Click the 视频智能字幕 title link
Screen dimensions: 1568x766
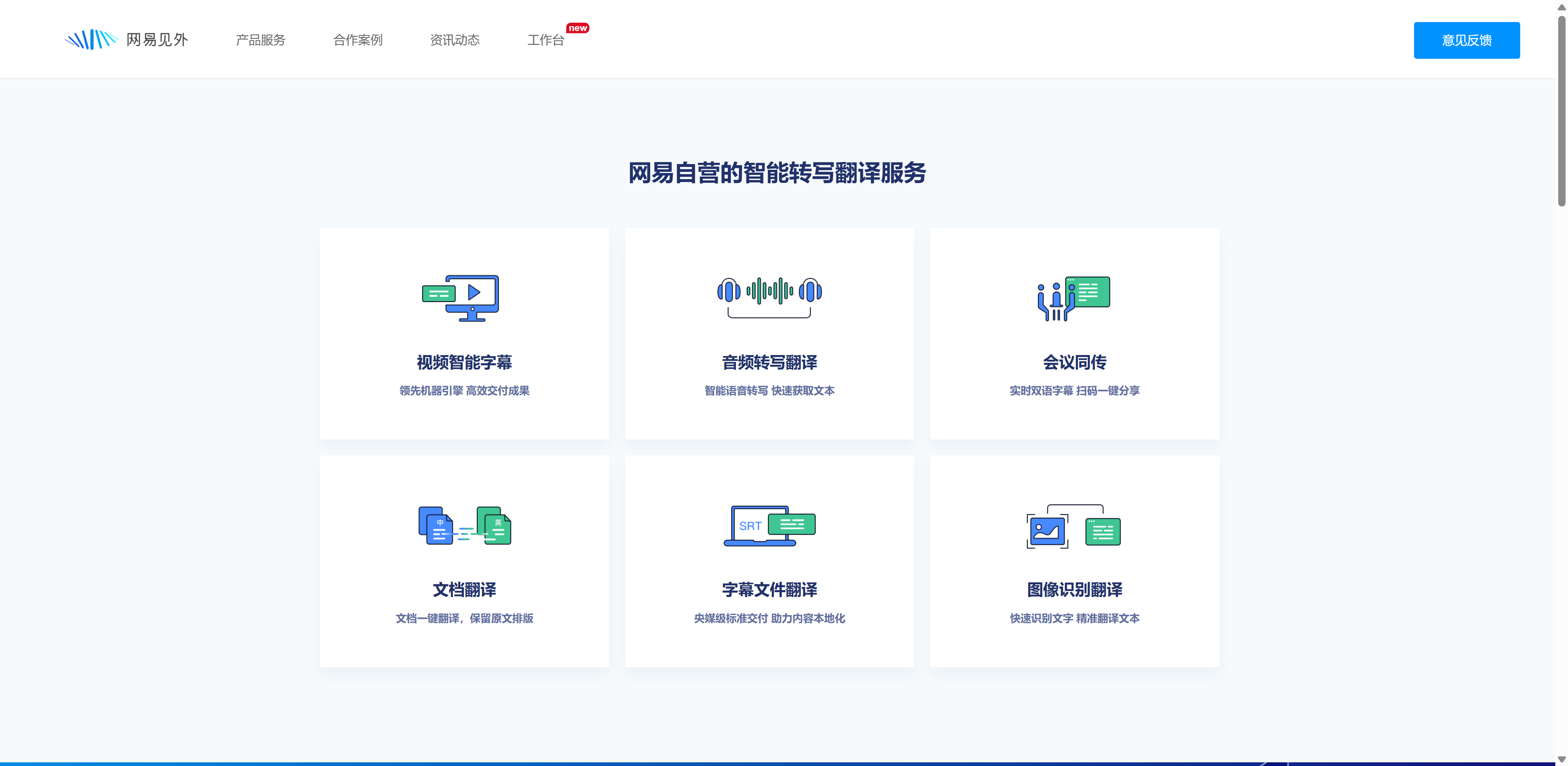click(x=464, y=363)
